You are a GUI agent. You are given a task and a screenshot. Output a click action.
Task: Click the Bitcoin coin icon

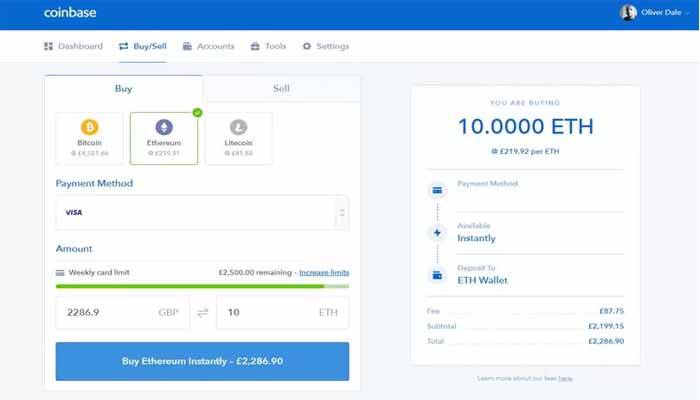tap(89, 127)
